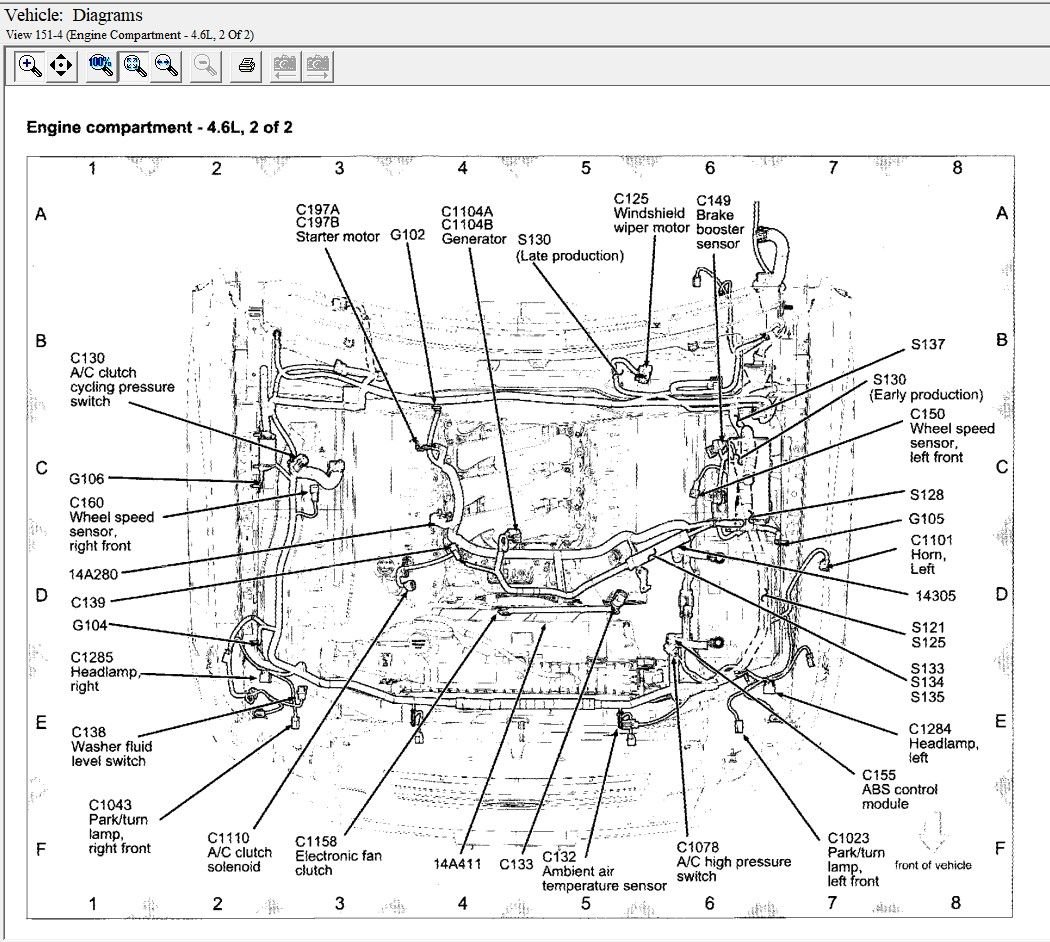Click the fit-to-width zoom icon
Screen dimensions: 1050x942
pos(166,66)
